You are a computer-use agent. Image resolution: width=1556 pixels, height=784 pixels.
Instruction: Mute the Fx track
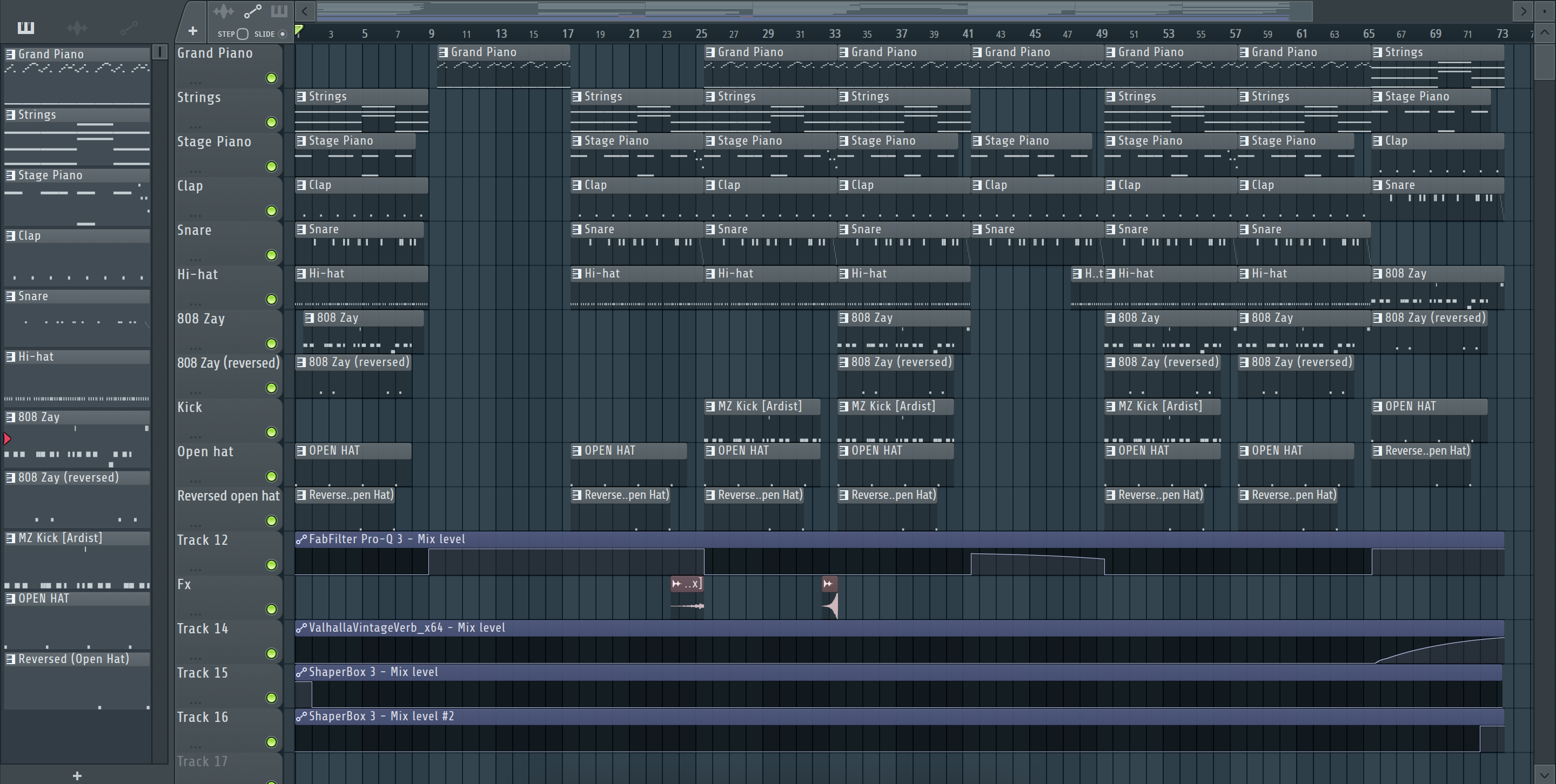pyautogui.click(x=272, y=609)
